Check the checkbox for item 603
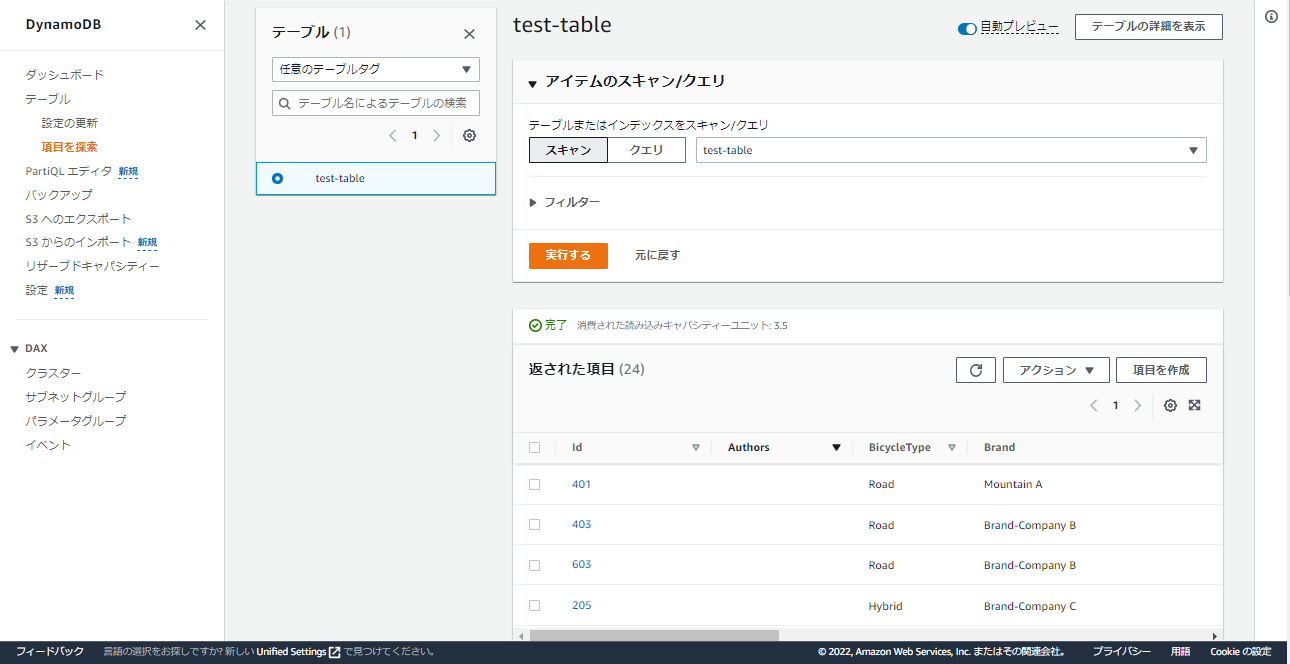The width and height of the screenshot is (1290, 664). [x=534, y=565]
